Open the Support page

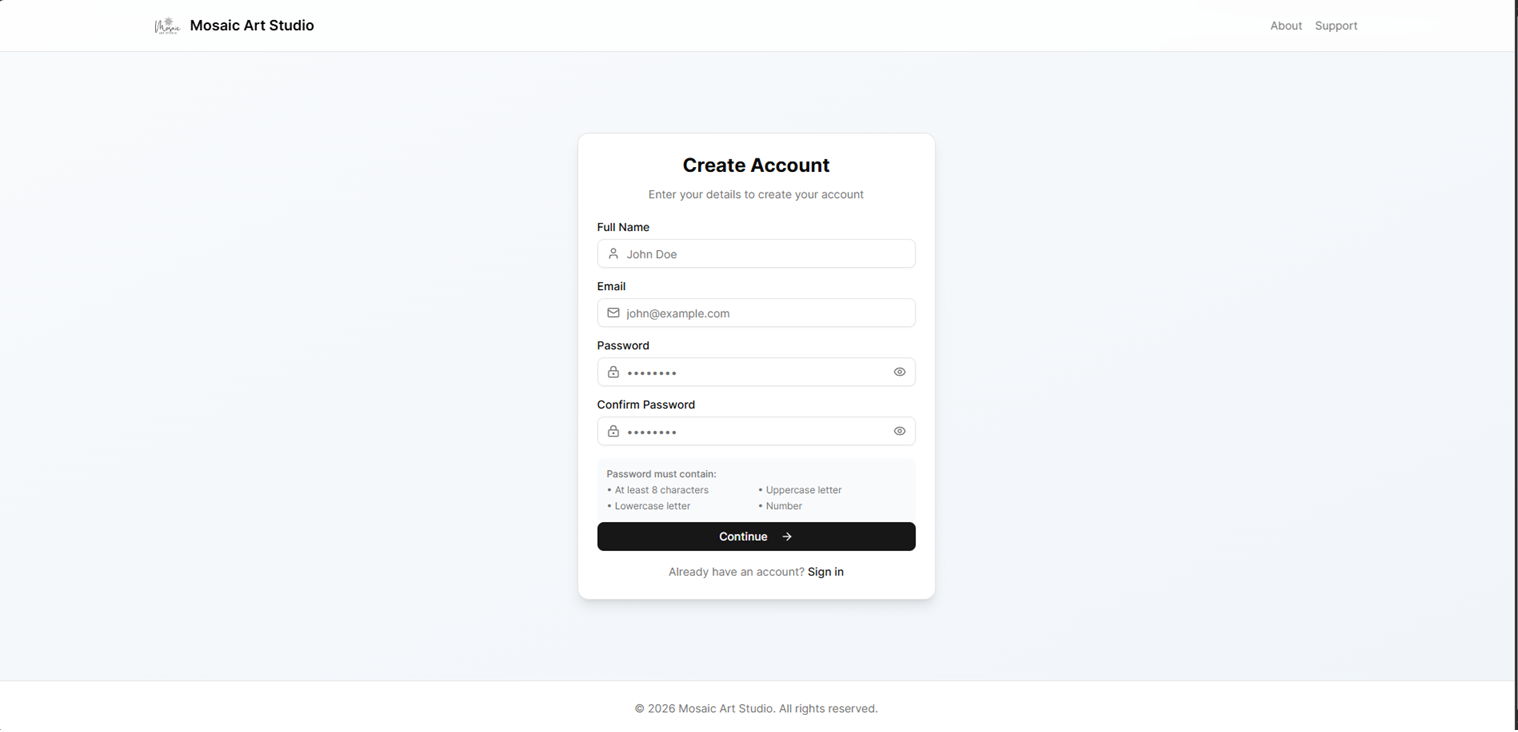click(1336, 25)
